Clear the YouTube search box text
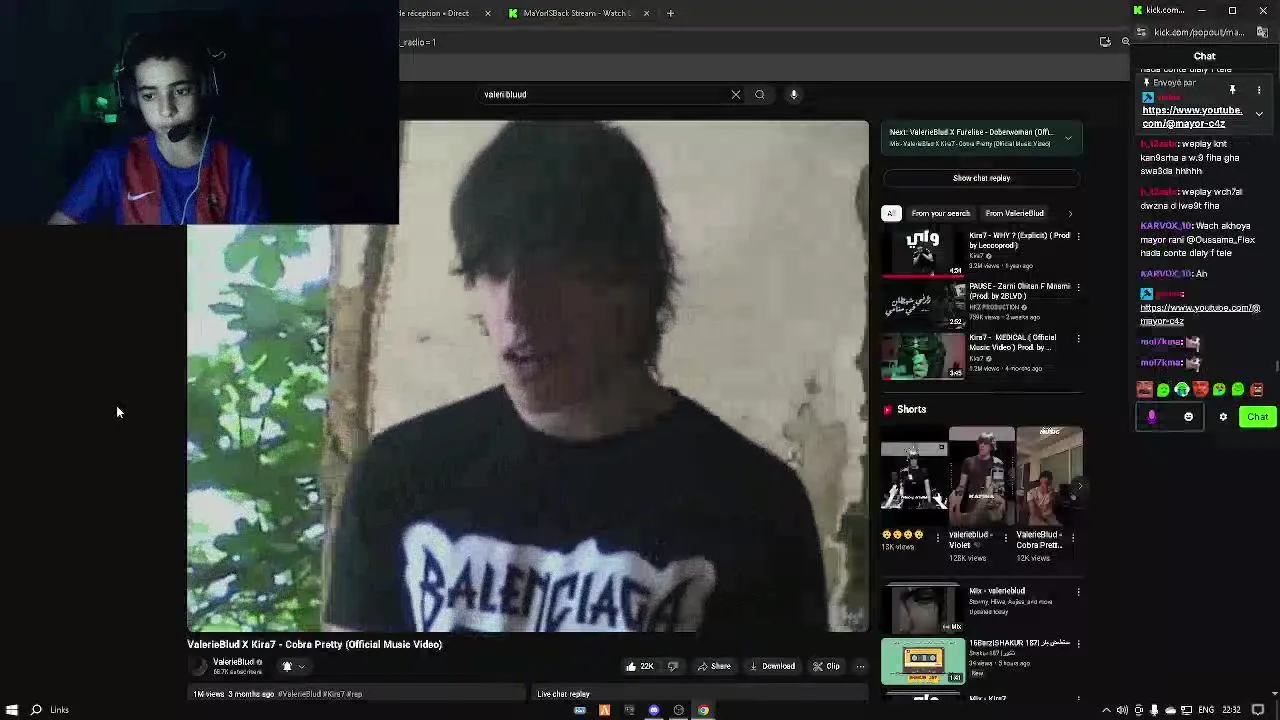The width and height of the screenshot is (1280, 720). [736, 94]
